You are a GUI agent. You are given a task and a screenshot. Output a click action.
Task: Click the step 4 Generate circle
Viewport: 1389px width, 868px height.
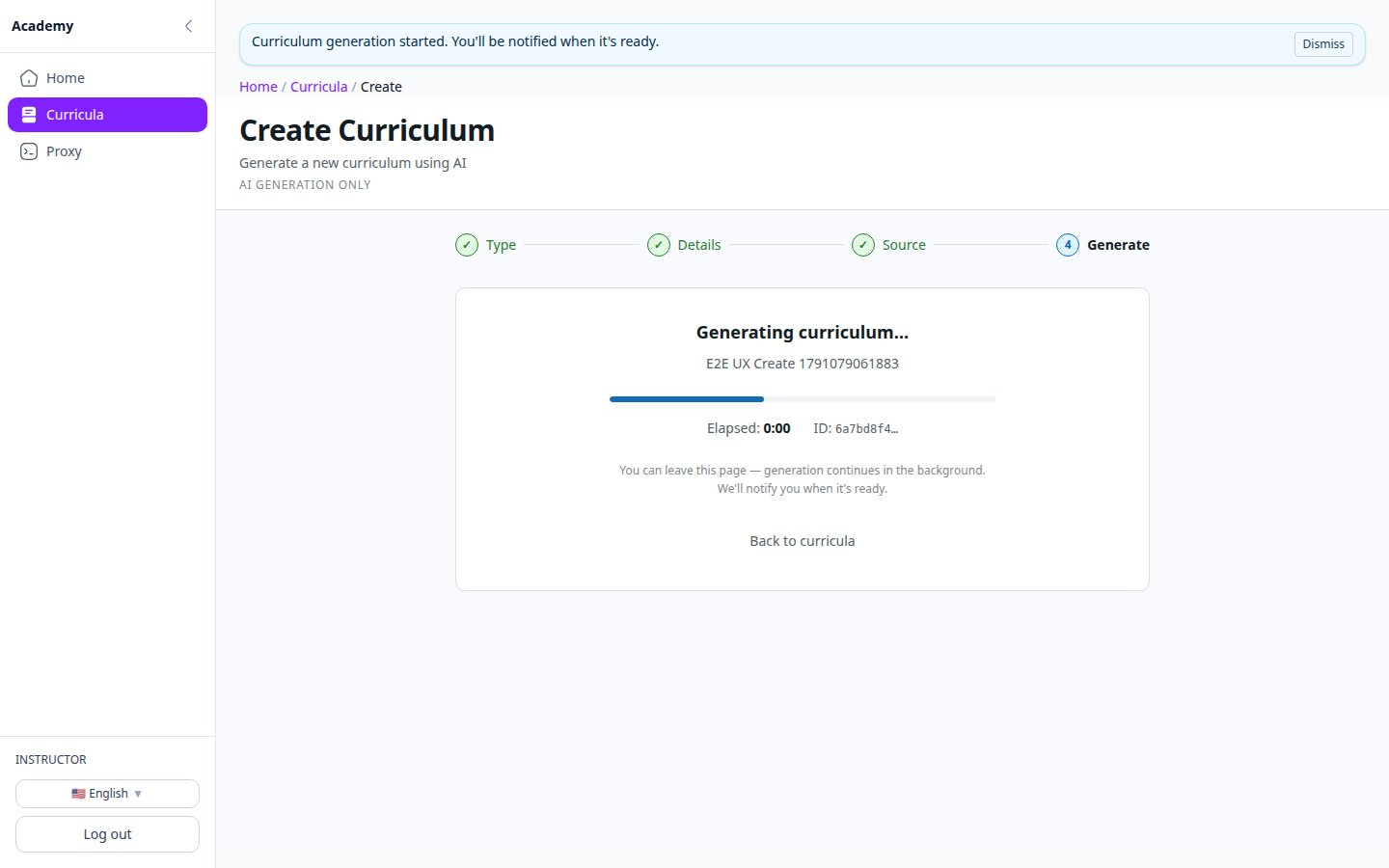1068,245
